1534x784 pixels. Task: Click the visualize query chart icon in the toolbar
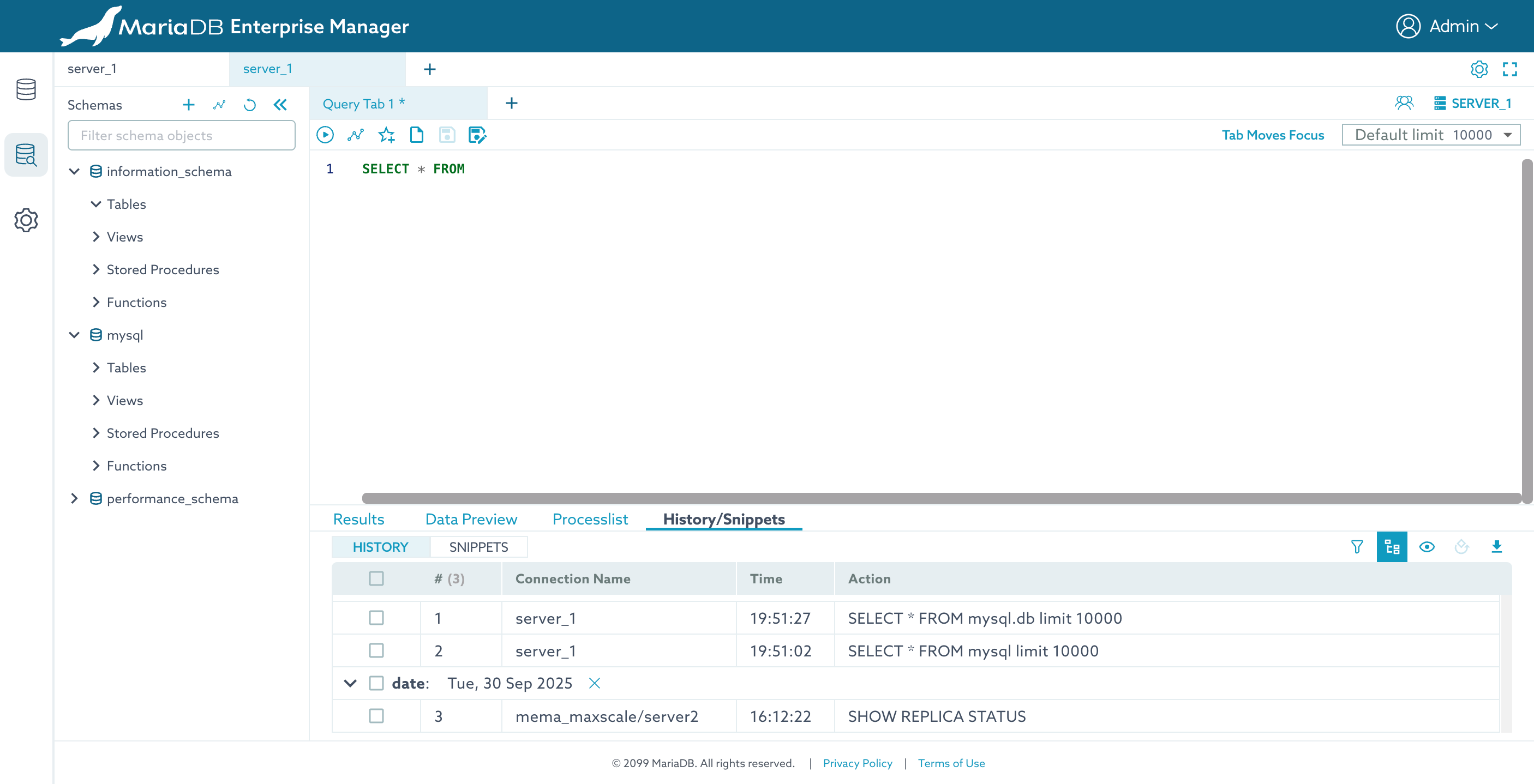click(356, 135)
